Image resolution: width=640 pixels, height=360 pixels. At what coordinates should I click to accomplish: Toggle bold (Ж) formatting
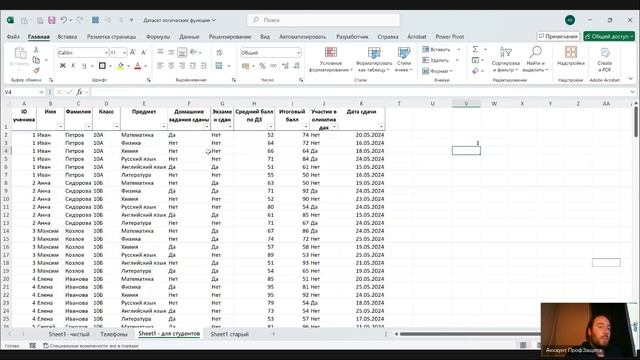coord(62,66)
